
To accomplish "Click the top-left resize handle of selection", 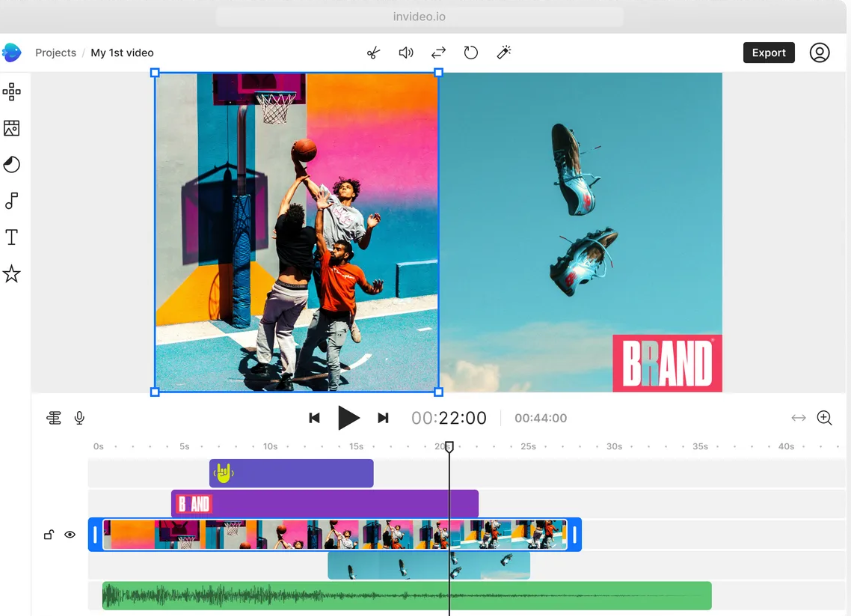I will coord(155,73).
